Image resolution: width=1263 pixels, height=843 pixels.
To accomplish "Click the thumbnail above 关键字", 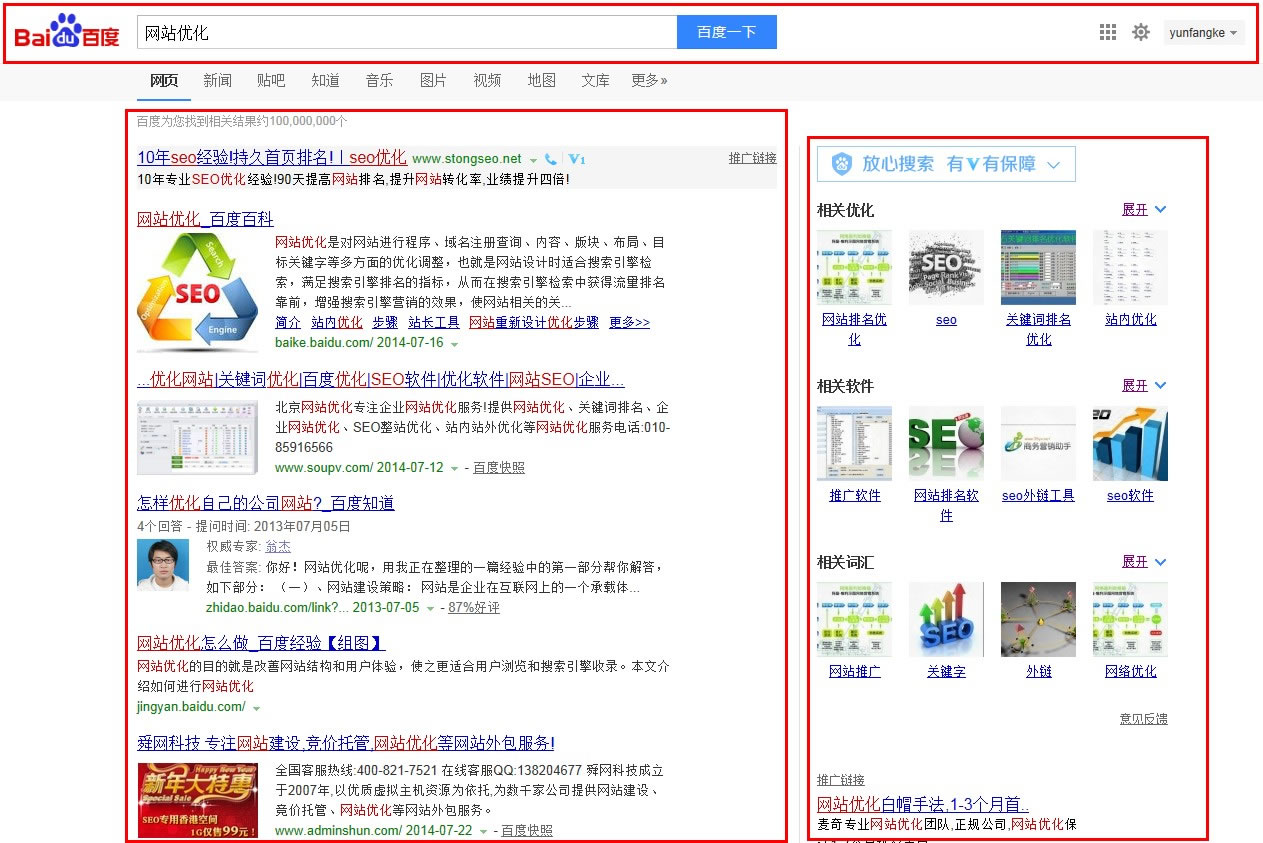I will coord(946,619).
